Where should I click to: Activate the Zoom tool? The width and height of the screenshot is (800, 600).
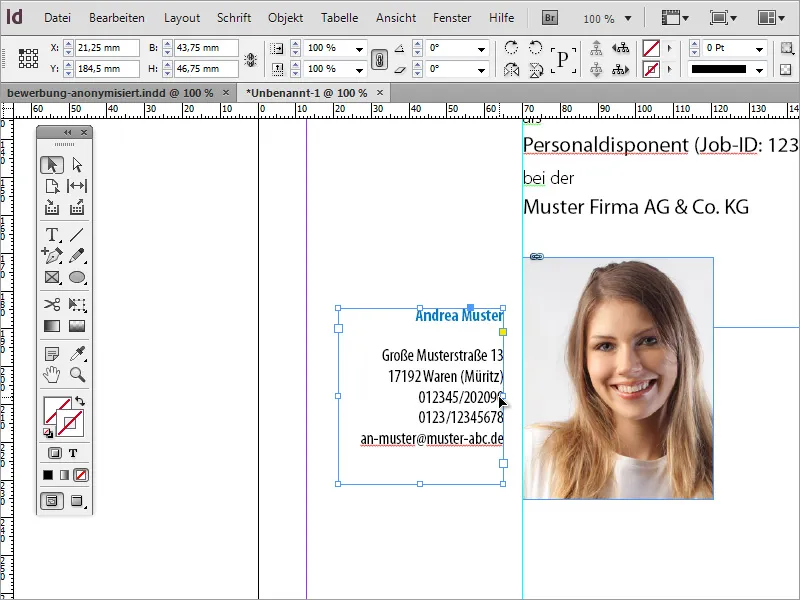click(77, 375)
